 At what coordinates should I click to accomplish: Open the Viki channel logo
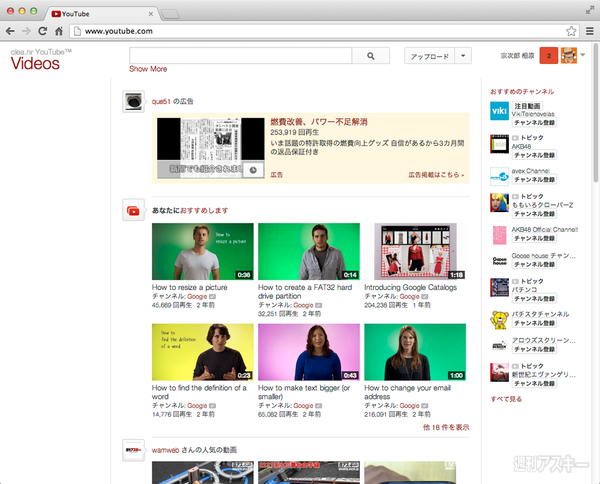pos(499,111)
